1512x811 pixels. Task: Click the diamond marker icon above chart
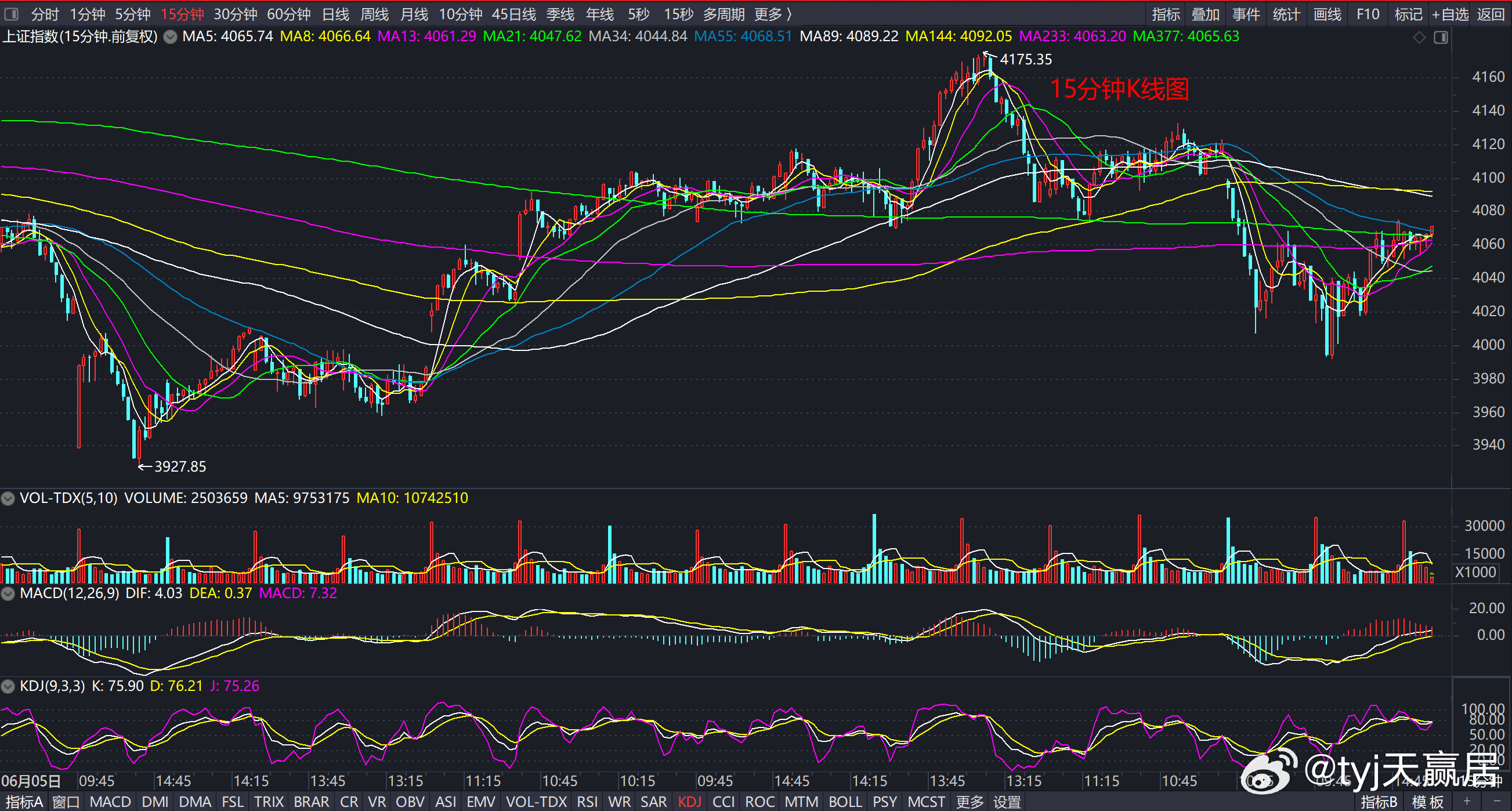pyautogui.click(x=1419, y=38)
